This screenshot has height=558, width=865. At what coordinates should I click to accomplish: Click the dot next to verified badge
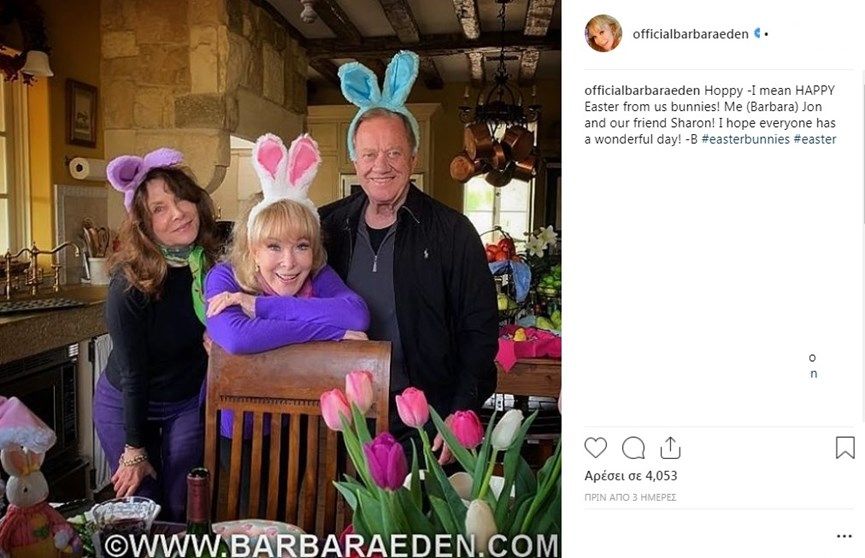[x=766, y=34]
